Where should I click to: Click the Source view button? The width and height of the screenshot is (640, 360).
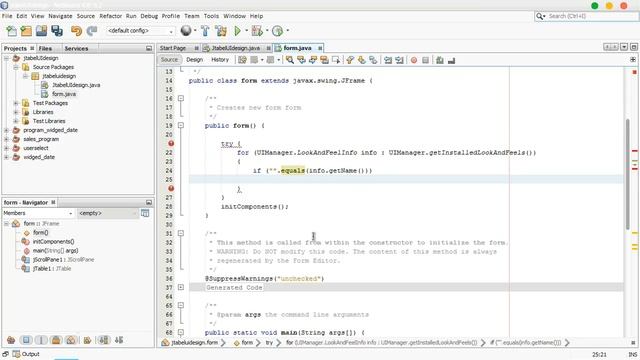tap(169, 60)
